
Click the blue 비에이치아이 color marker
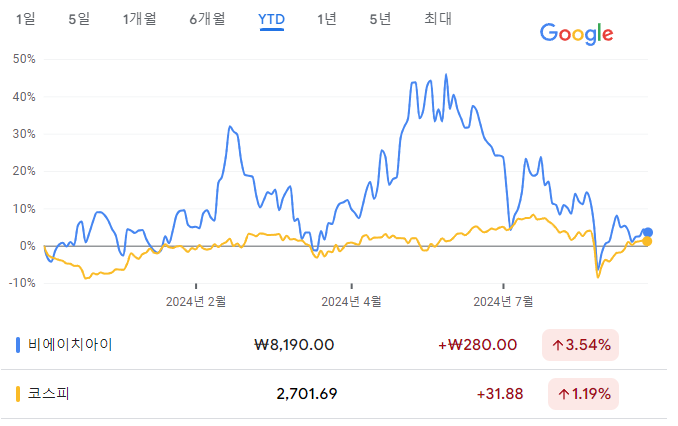(18, 345)
